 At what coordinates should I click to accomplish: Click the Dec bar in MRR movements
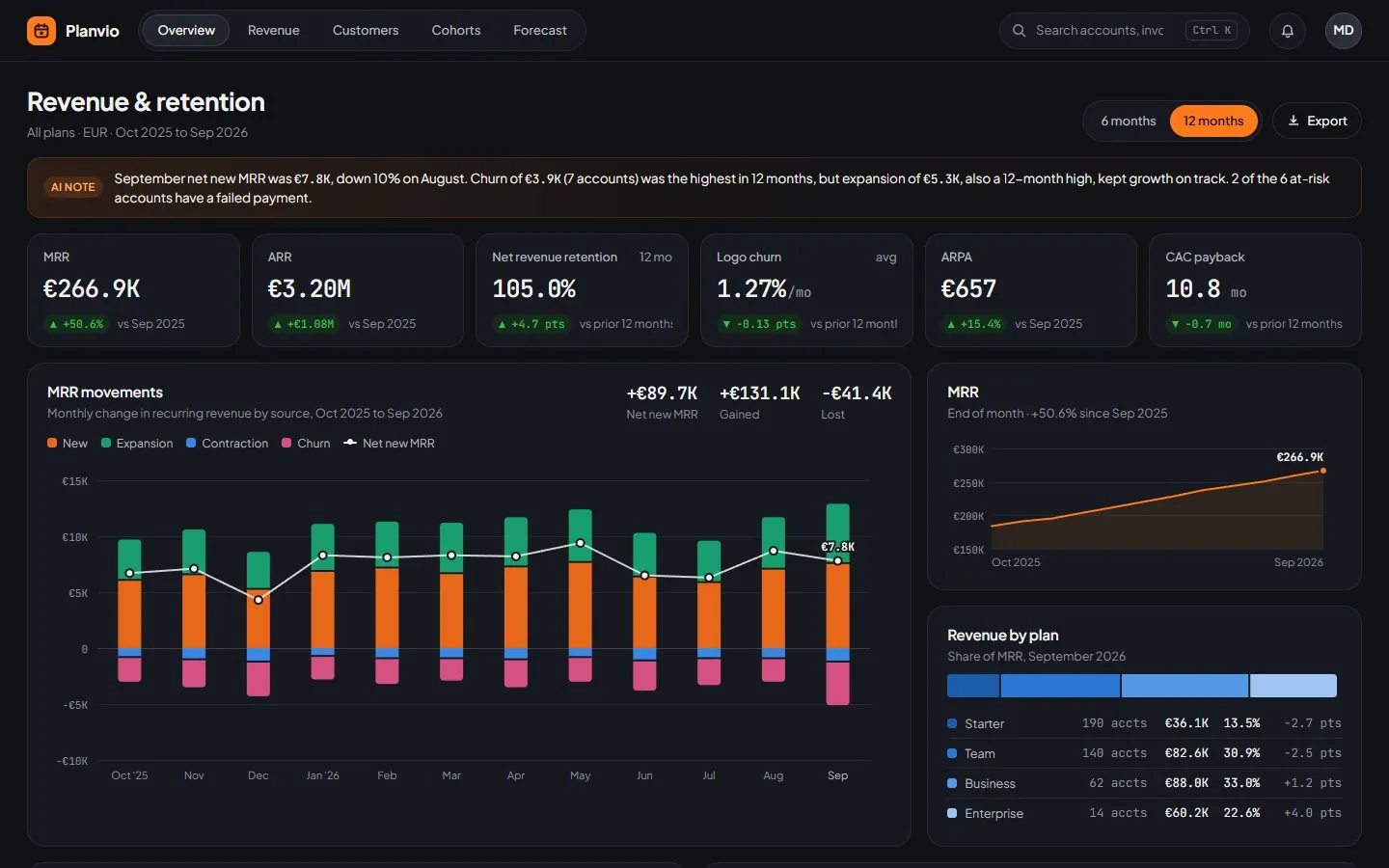coord(259,624)
